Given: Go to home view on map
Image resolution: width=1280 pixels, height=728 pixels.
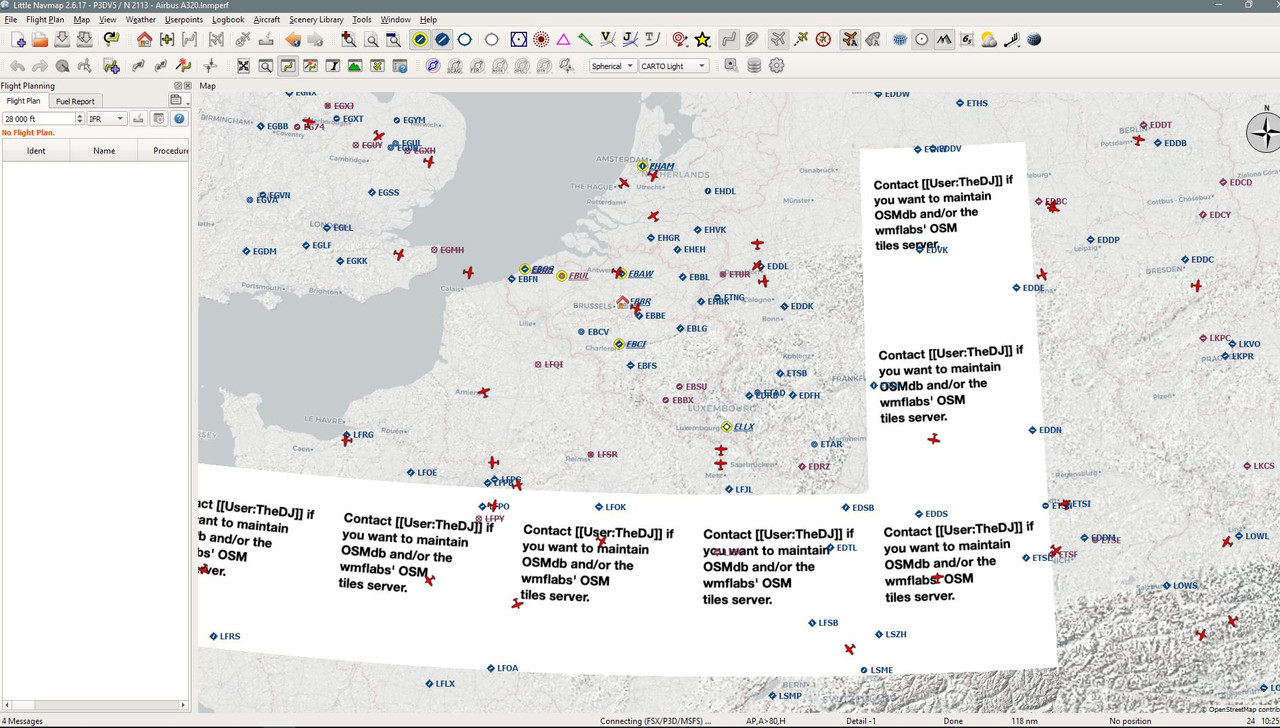Looking at the screenshot, I should click(145, 40).
